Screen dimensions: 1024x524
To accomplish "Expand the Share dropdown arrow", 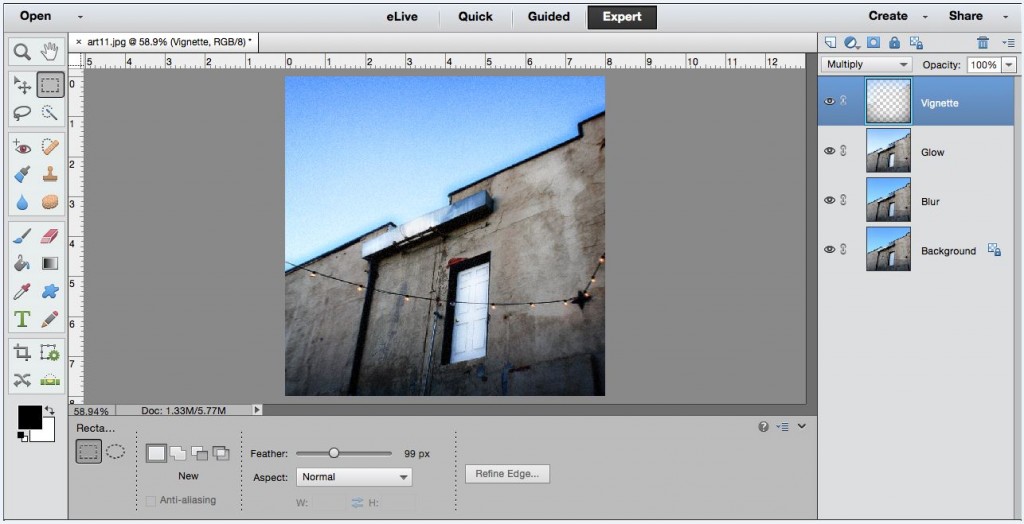I will (x=1006, y=17).
